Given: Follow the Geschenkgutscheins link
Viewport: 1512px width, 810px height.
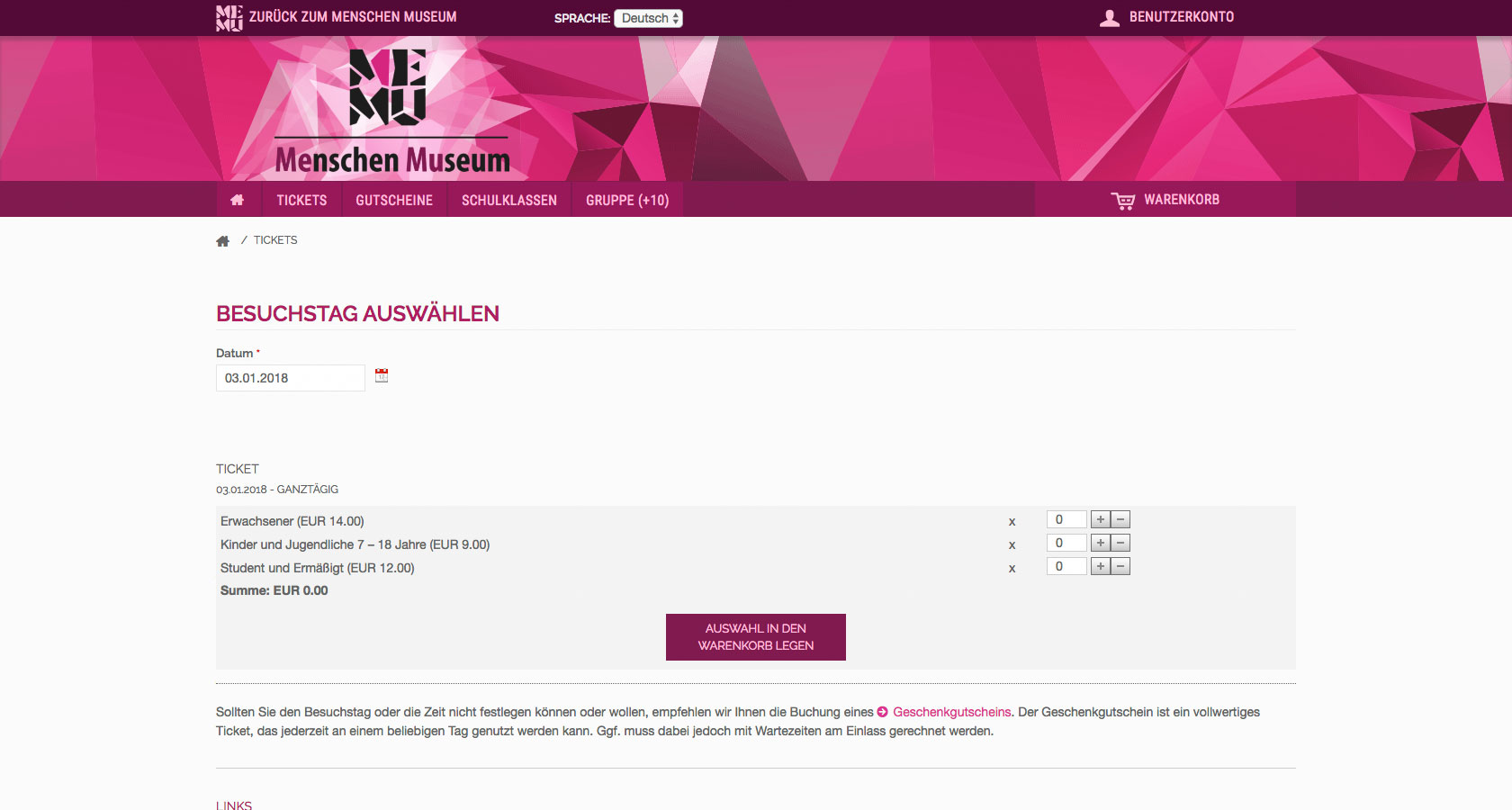Looking at the screenshot, I should (951, 712).
